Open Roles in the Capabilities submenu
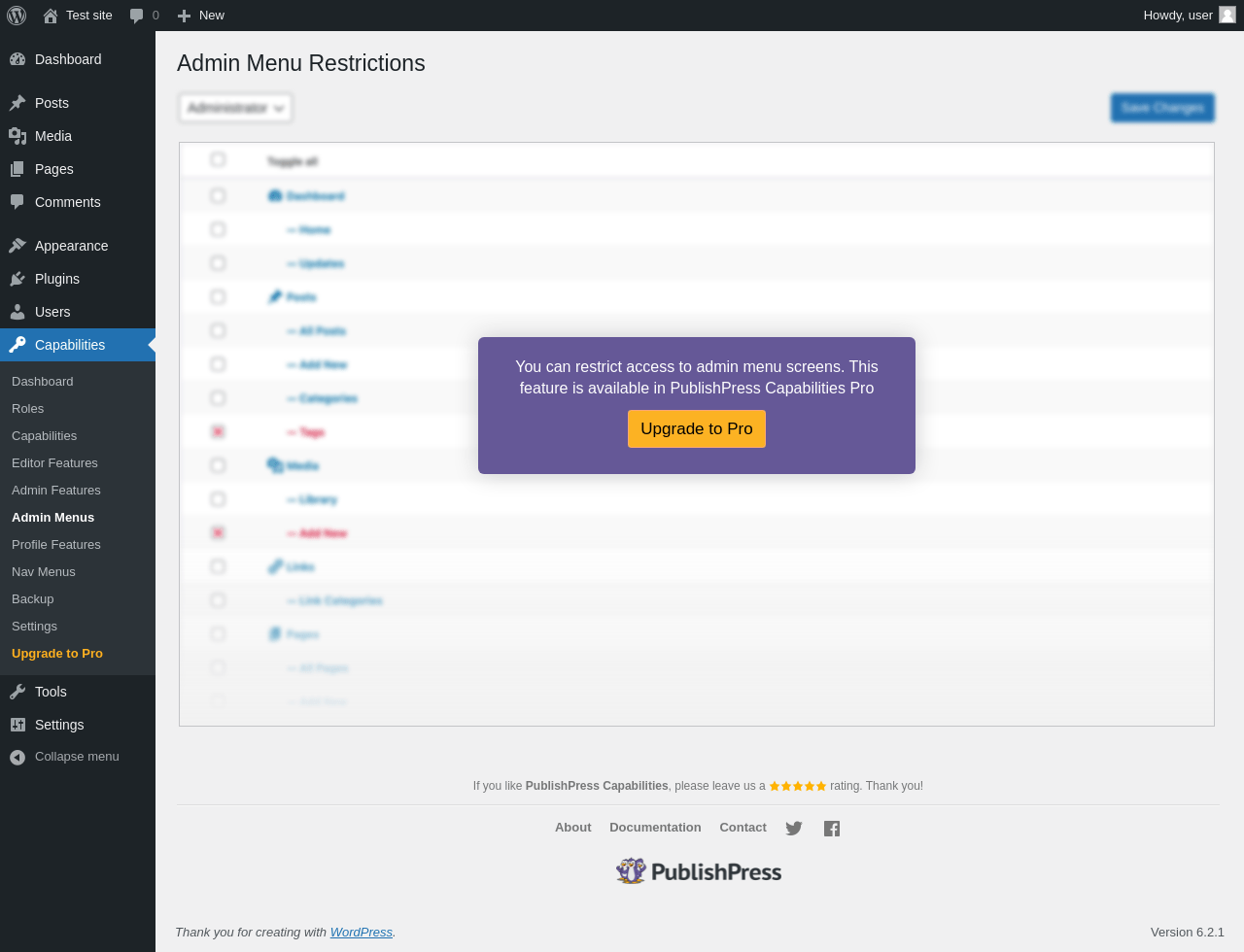Image resolution: width=1244 pixels, height=952 pixels. (x=28, y=409)
